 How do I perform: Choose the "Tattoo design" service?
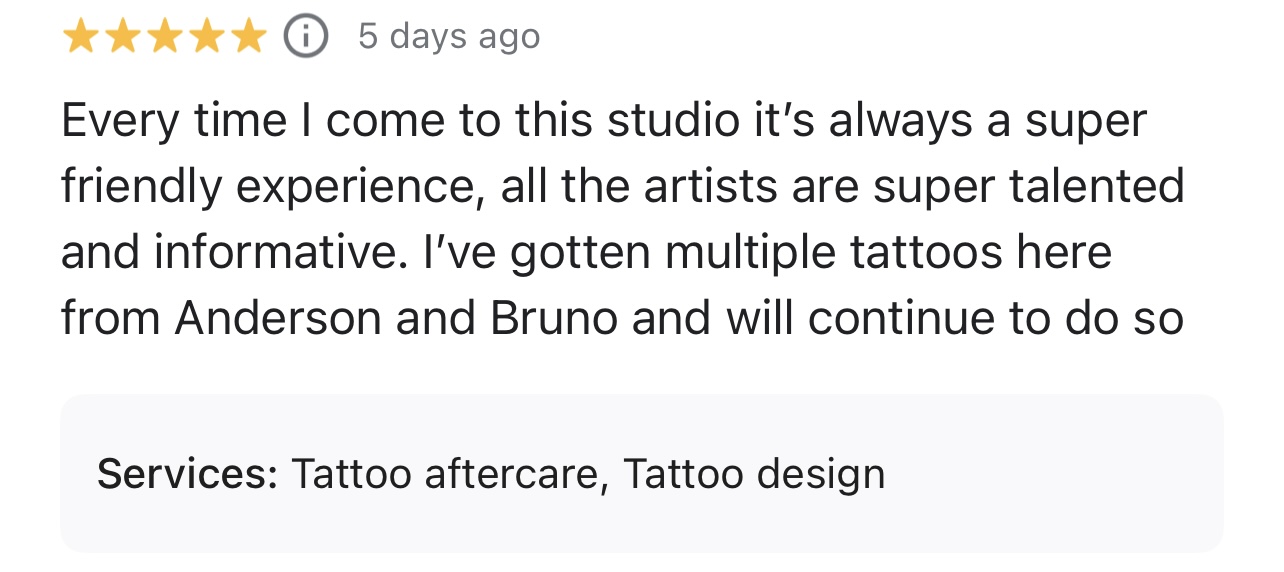[754, 473]
